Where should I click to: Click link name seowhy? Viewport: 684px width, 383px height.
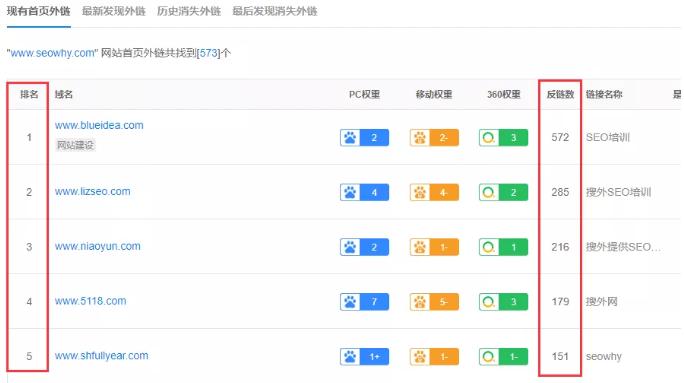(x=604, y=357)
